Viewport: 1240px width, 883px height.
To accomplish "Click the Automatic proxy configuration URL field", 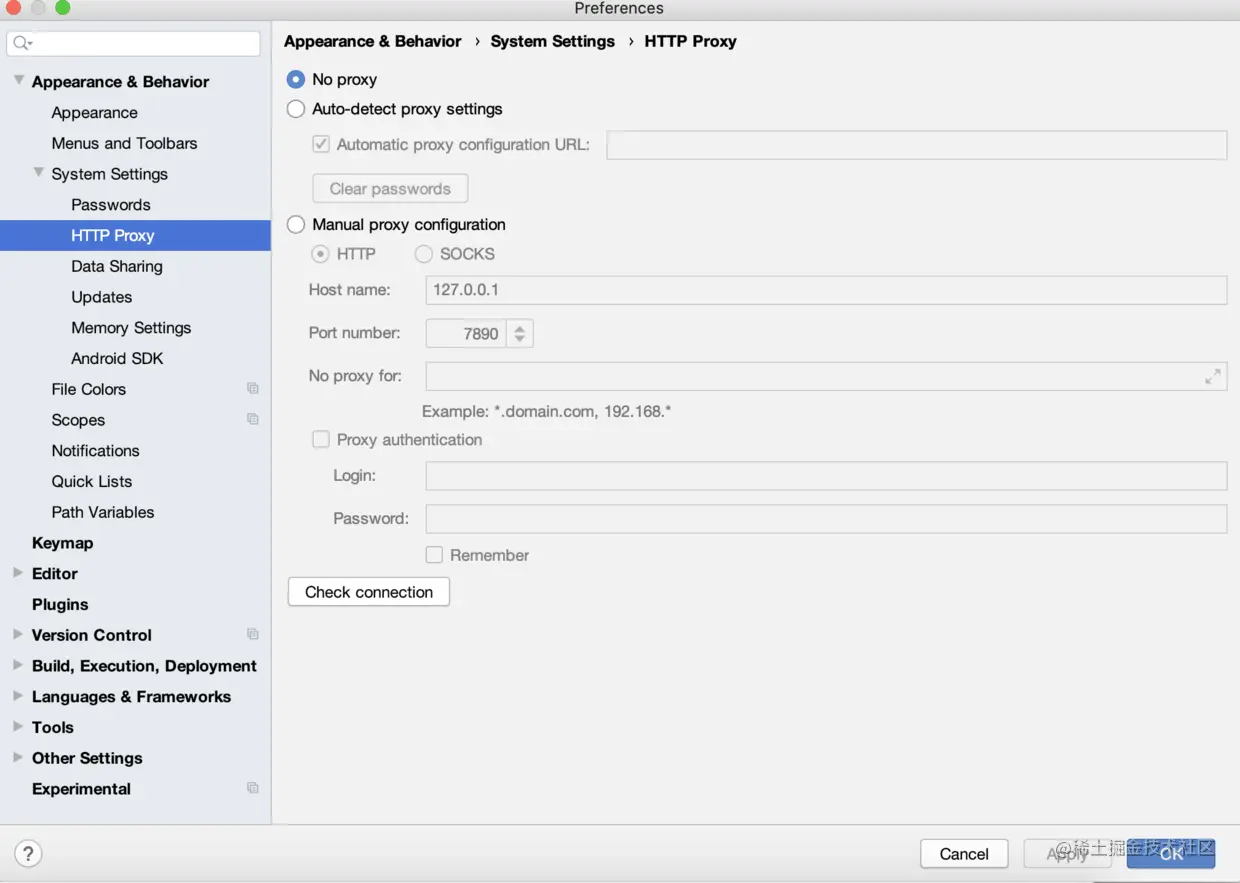I will (917, 145).
